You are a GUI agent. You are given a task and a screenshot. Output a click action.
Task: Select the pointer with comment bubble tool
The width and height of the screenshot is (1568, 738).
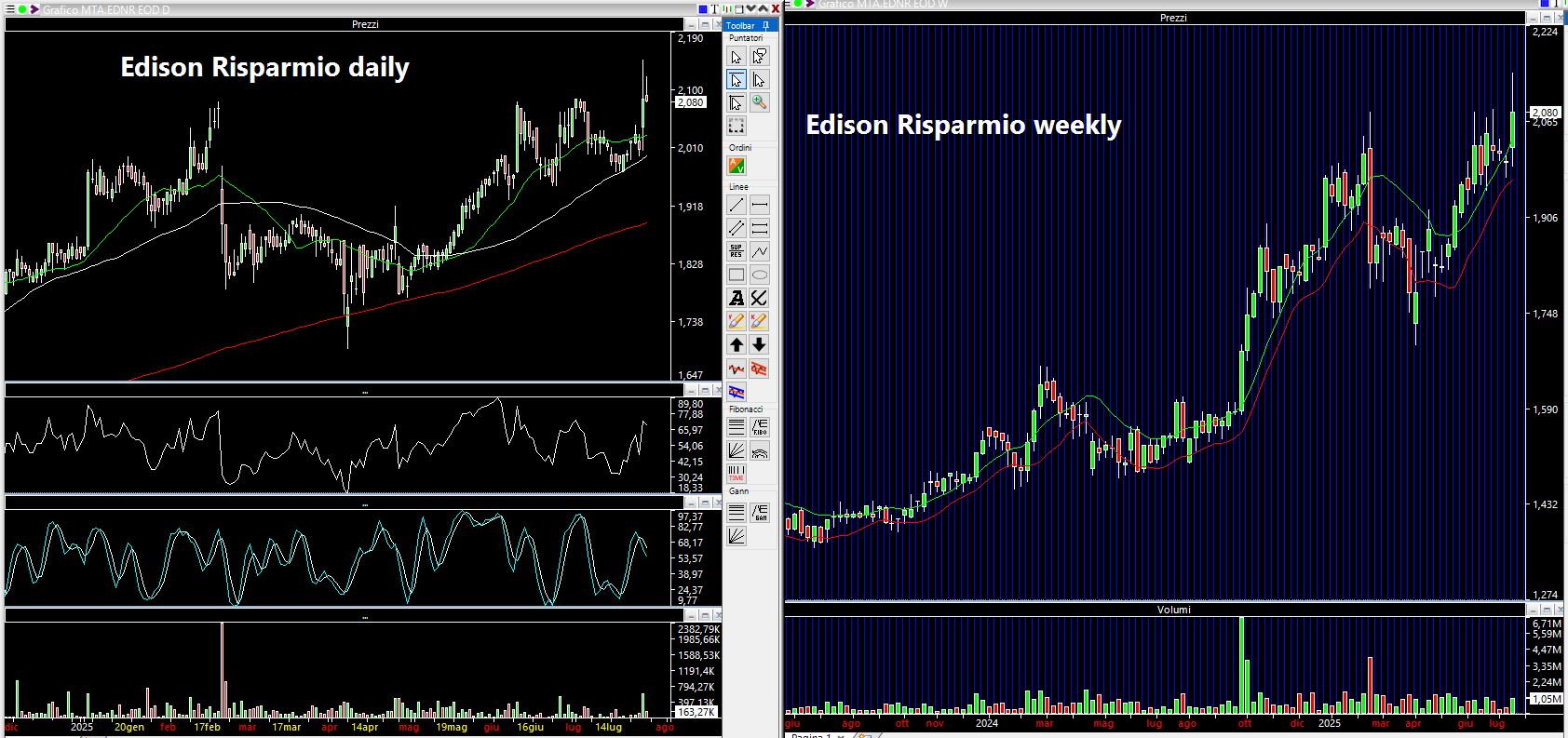[760, 57]
